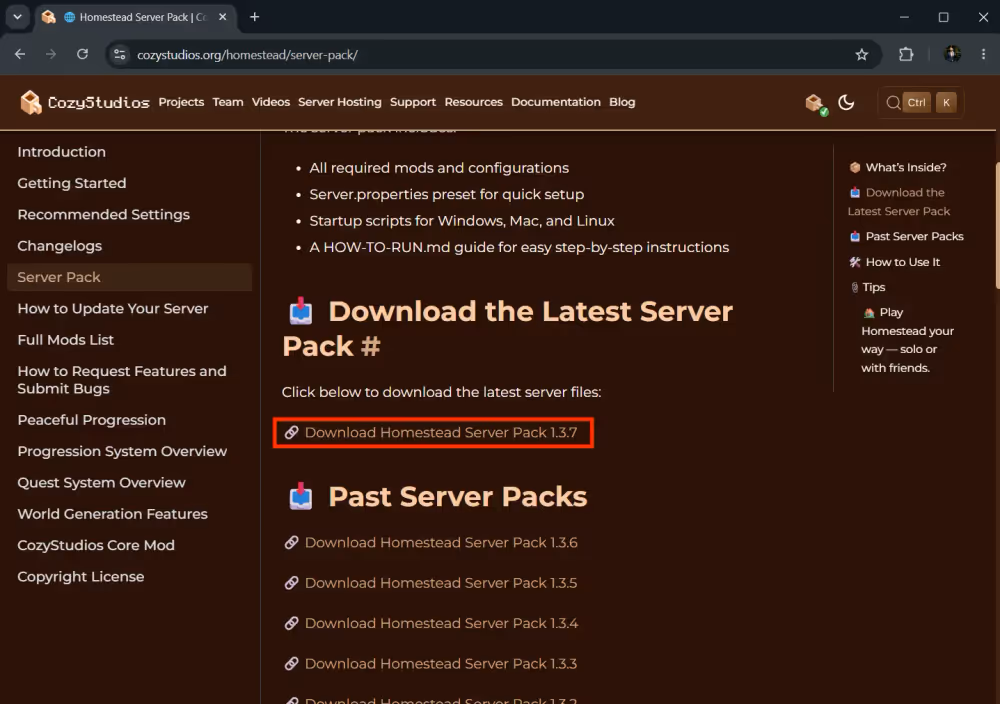Download Homestead Server Pack 1.3.5

coord(441,583)
